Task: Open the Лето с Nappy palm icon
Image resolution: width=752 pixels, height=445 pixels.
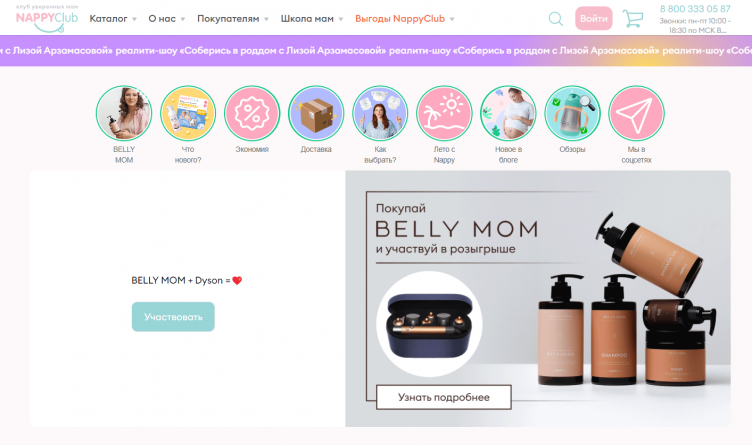Action: coord(444,113)
